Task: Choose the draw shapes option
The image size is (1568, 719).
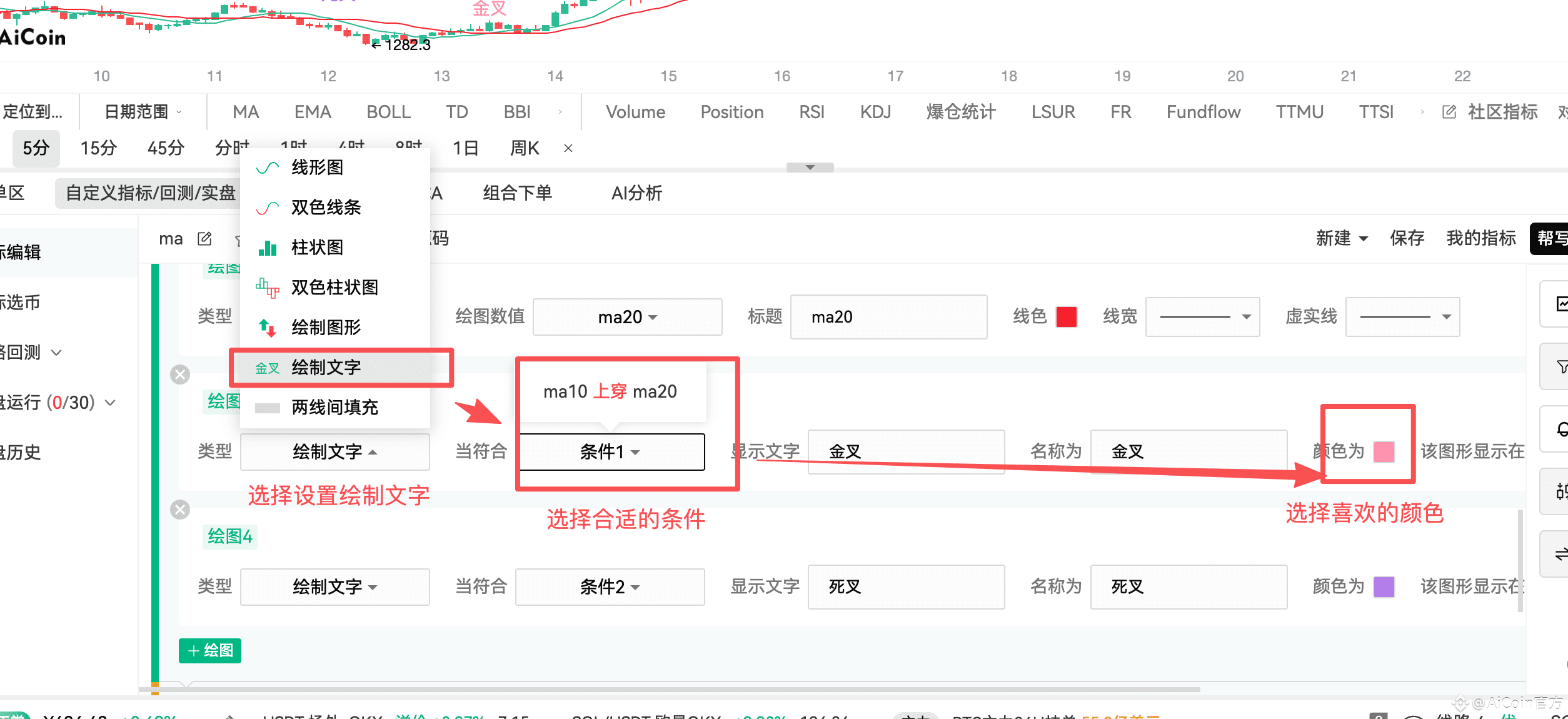Action: tap(326, 328)
